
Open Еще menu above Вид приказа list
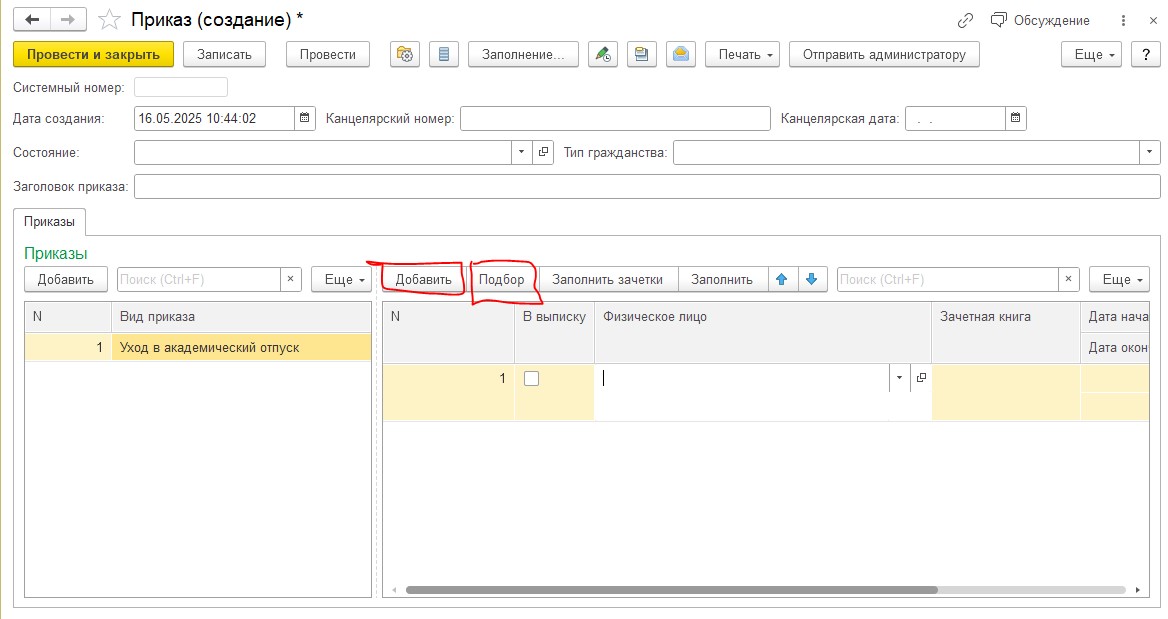coord(341,279)
